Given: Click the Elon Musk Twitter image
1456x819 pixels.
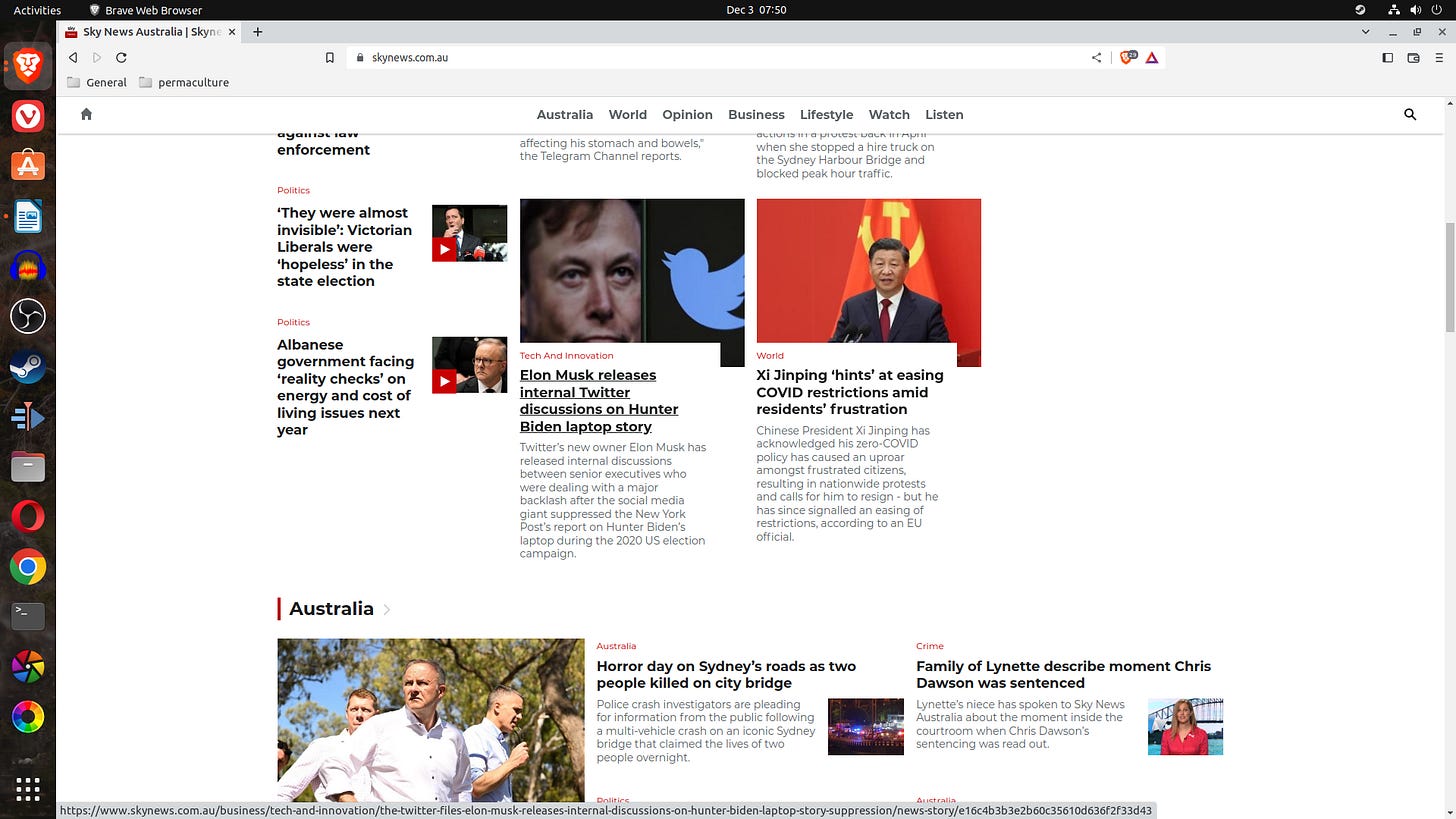Looking at the screenshot, I should [632, 271].
